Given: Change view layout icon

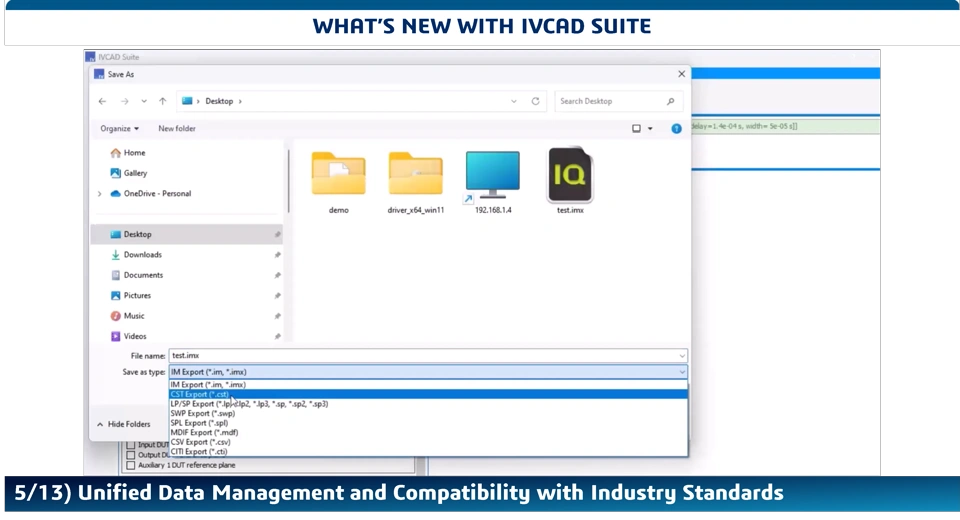Looking at the screenshot, I should tap(636, 129).
